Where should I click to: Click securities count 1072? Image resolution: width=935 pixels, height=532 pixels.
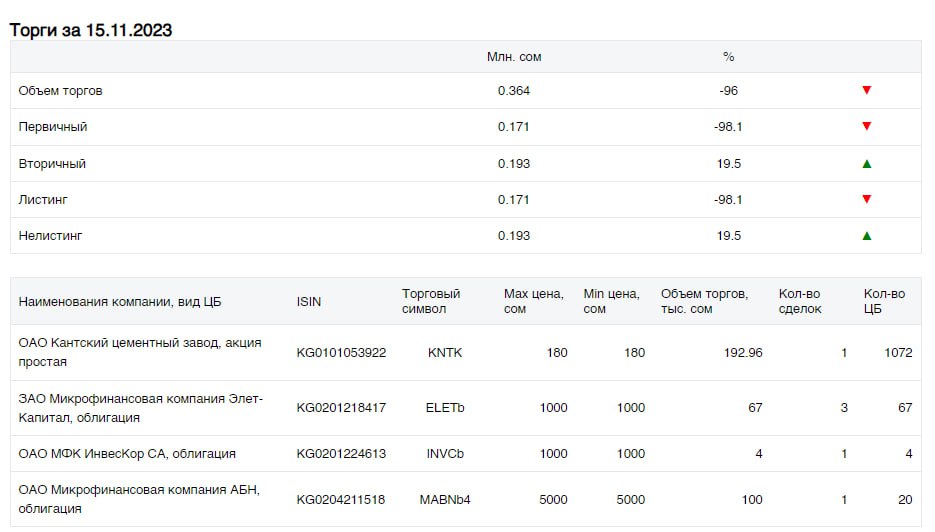point(898,352)
